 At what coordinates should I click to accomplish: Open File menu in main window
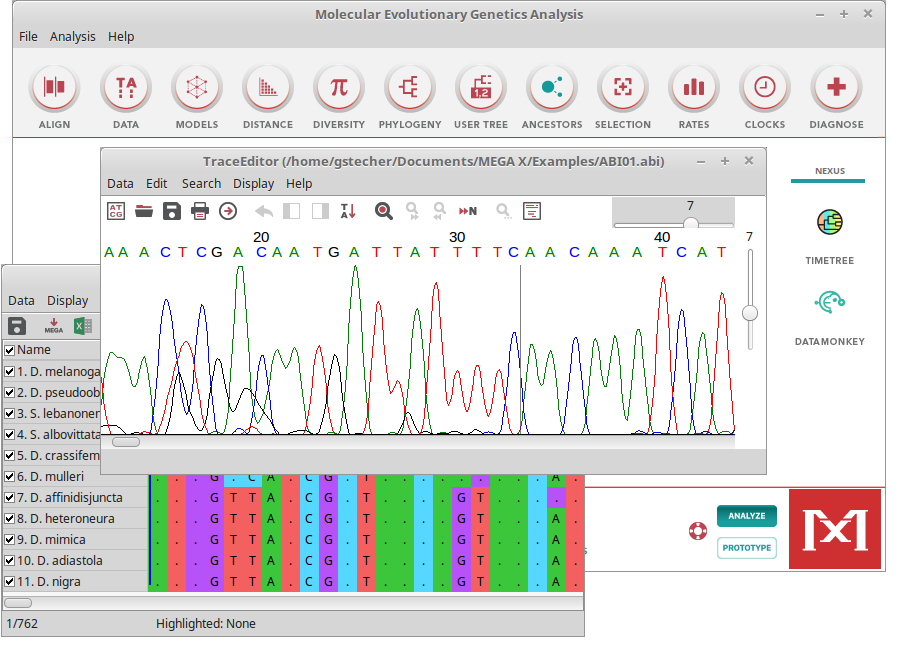tap(28, 37)
